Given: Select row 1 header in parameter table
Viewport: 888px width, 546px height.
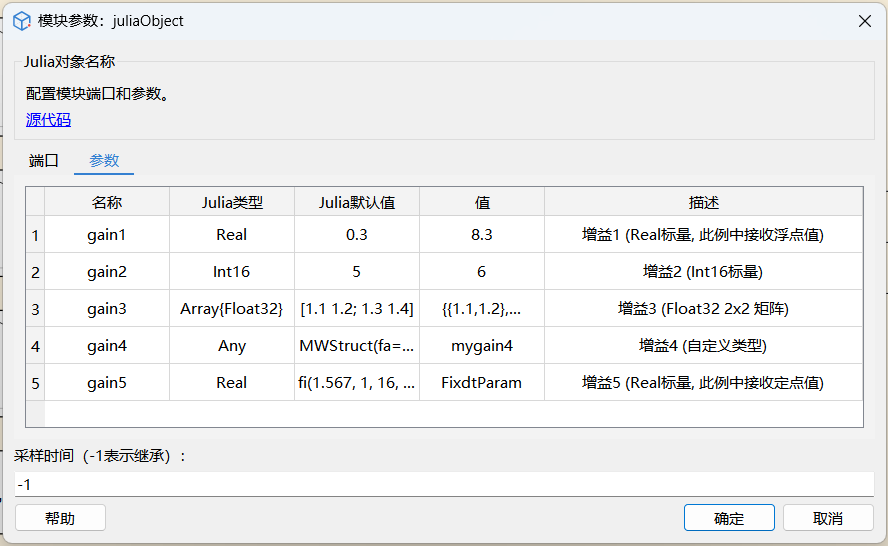Looking at the screenshot, I should [35, 235].
